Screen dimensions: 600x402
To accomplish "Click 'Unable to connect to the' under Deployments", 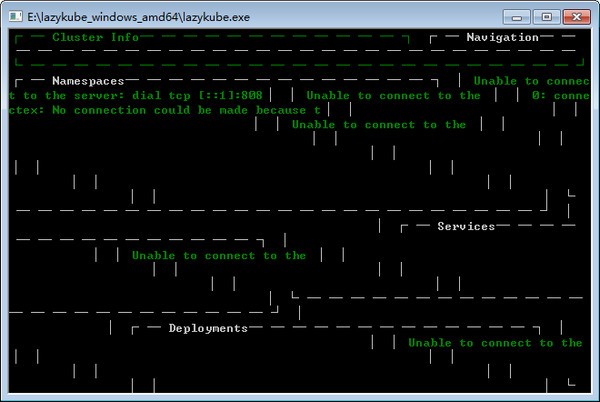I will coord(495,343).
